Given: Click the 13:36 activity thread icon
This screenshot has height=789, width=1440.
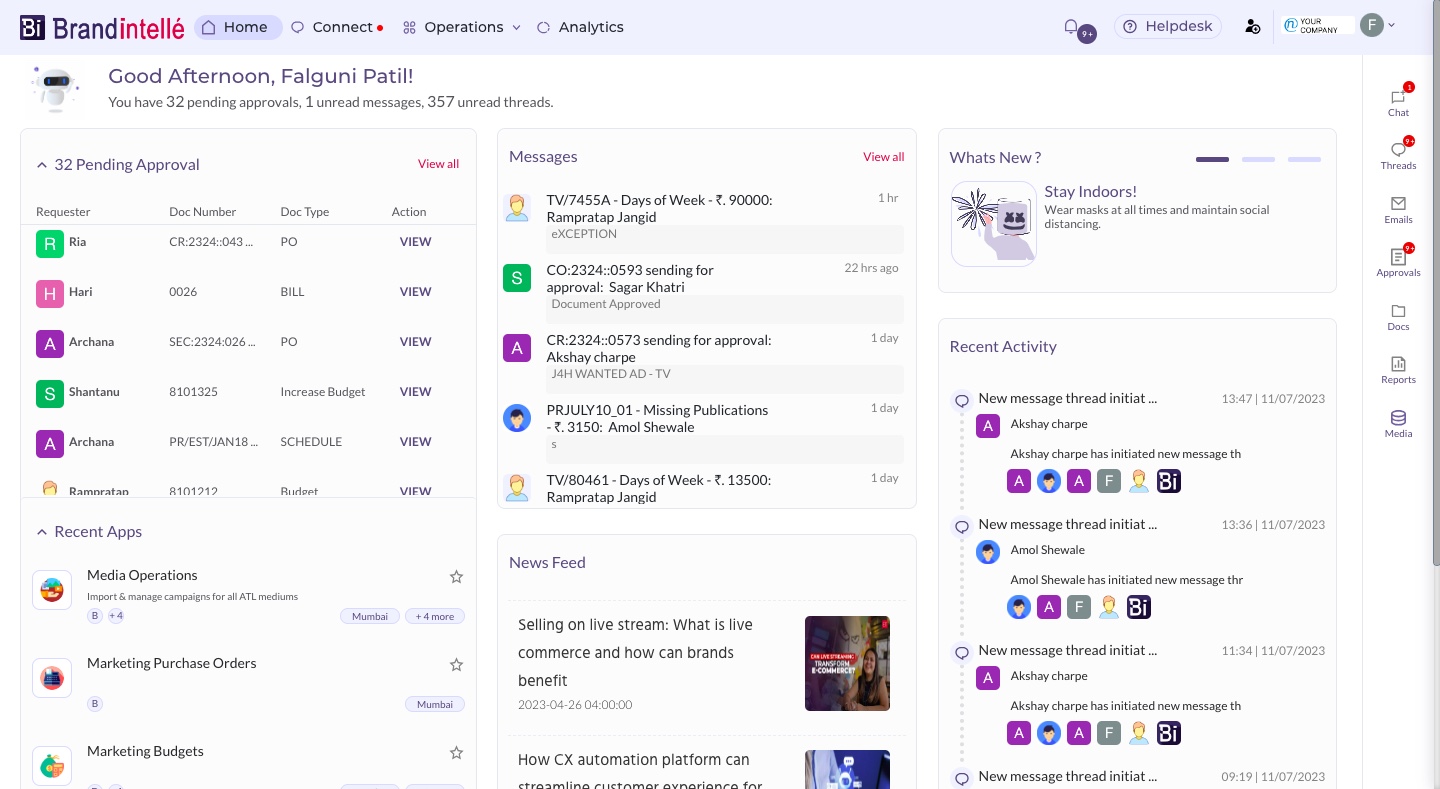Looking at the screenshot, I should (962, 526).
